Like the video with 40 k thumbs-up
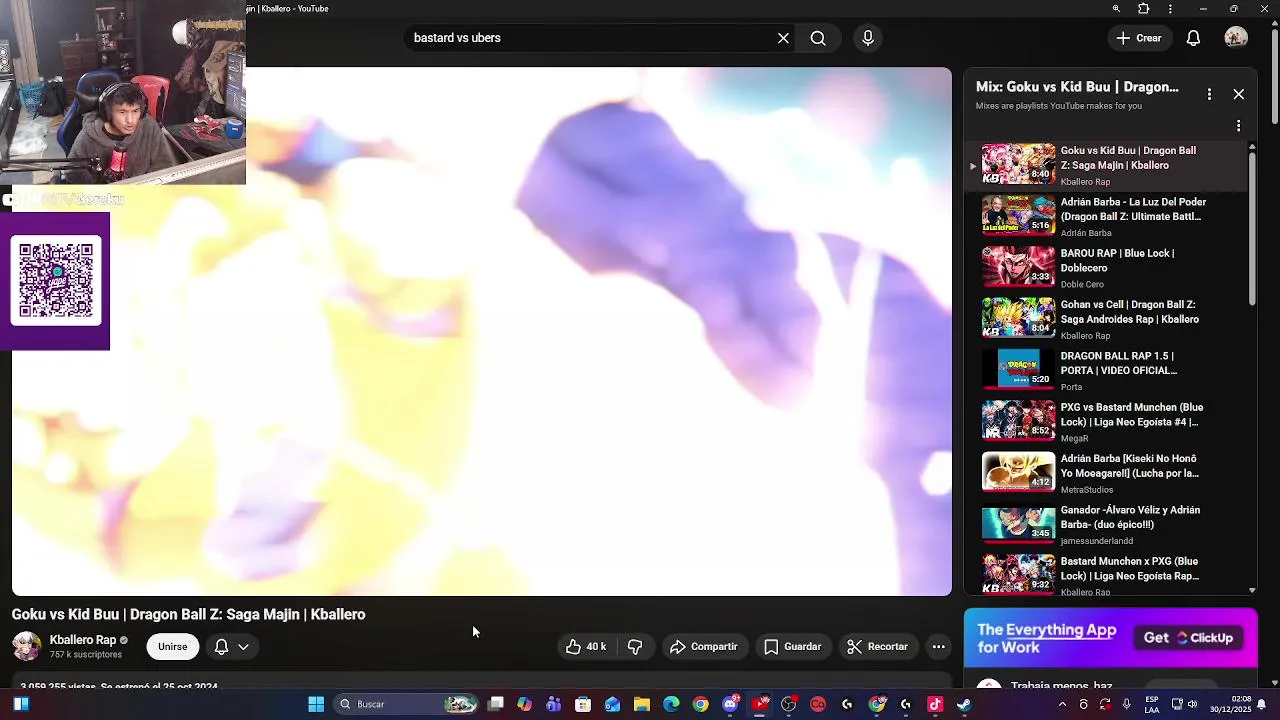This screenshot has height=720, width=1280. click(x=586, y=647)
